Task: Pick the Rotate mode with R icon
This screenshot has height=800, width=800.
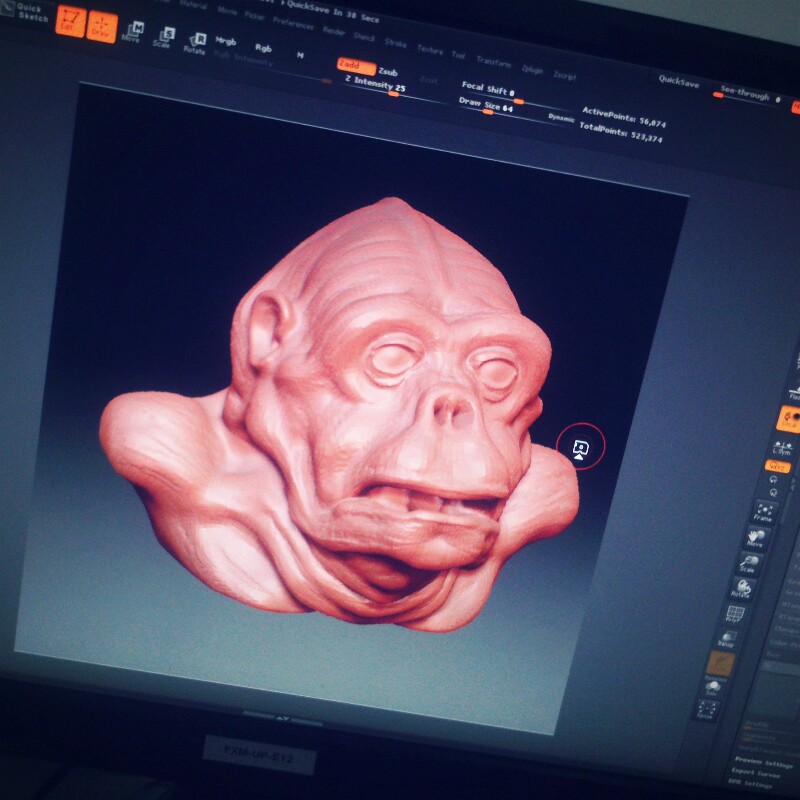Action: 195,44
